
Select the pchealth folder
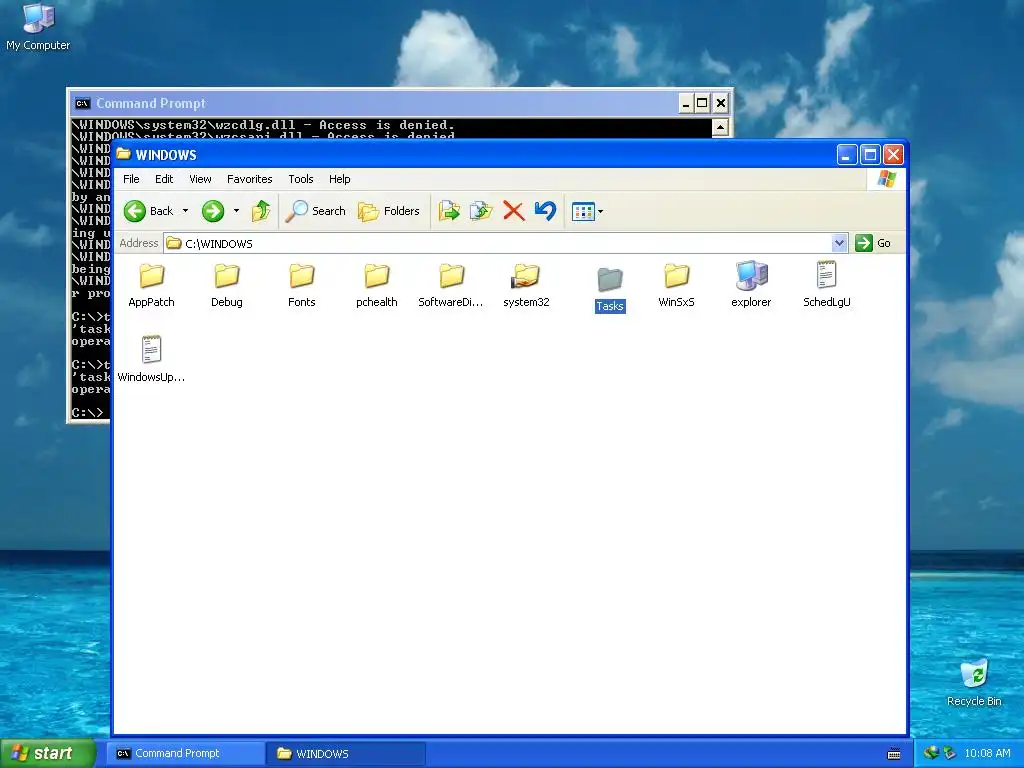click(x=377, y=286)
